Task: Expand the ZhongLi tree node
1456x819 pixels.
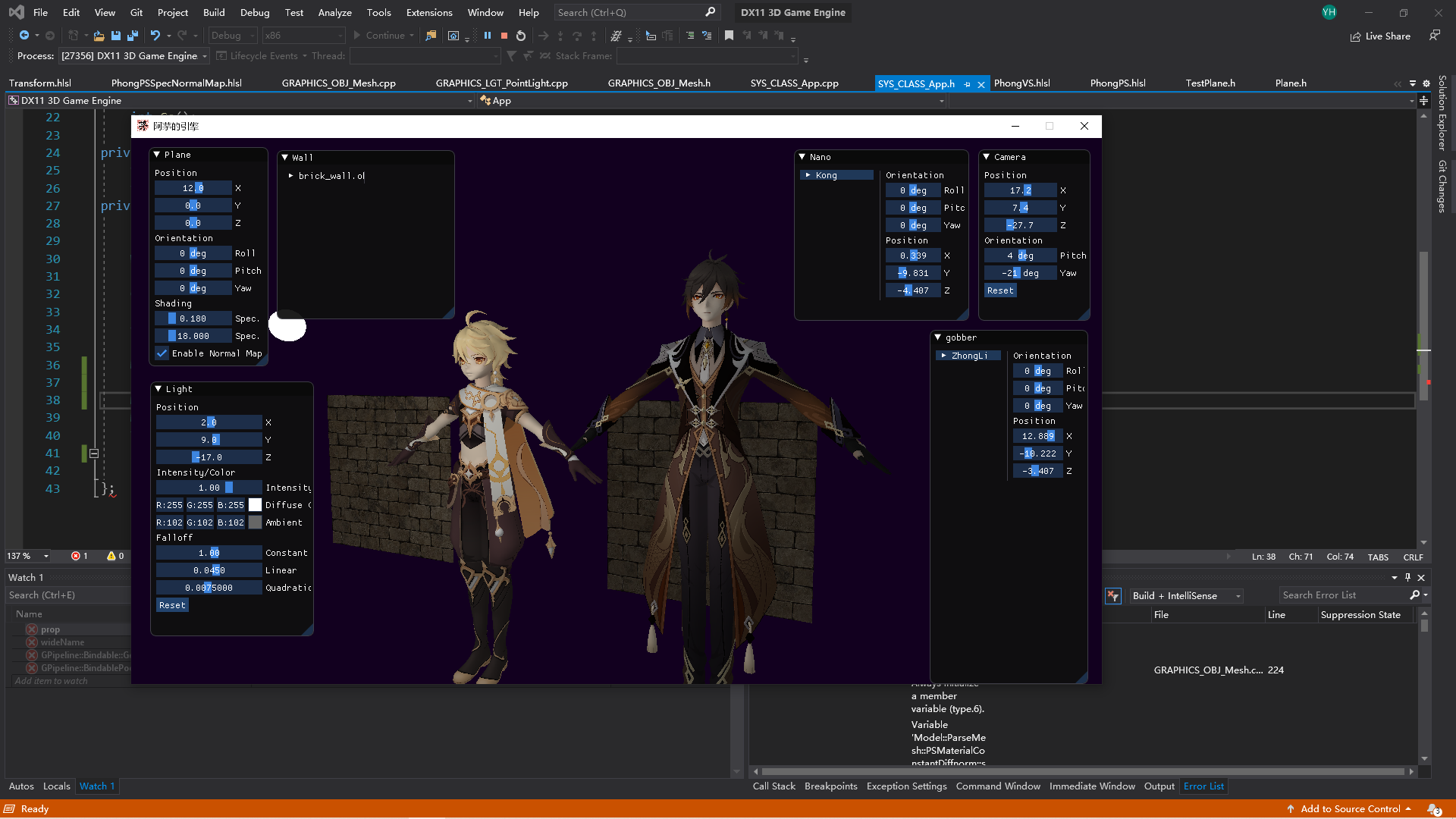Action: (943, 356)
